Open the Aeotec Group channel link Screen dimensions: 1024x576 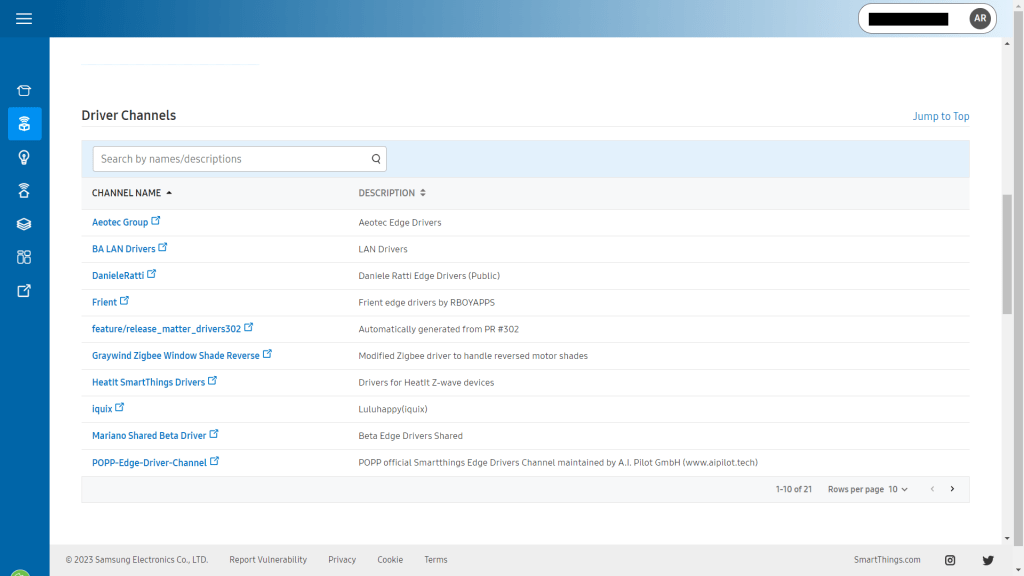[120, 222]
